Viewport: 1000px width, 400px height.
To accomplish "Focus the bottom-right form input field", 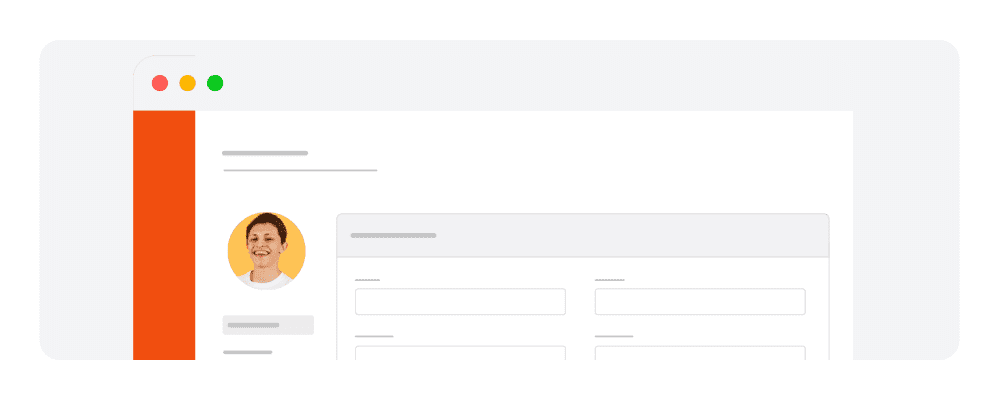I will coord(700,352).
